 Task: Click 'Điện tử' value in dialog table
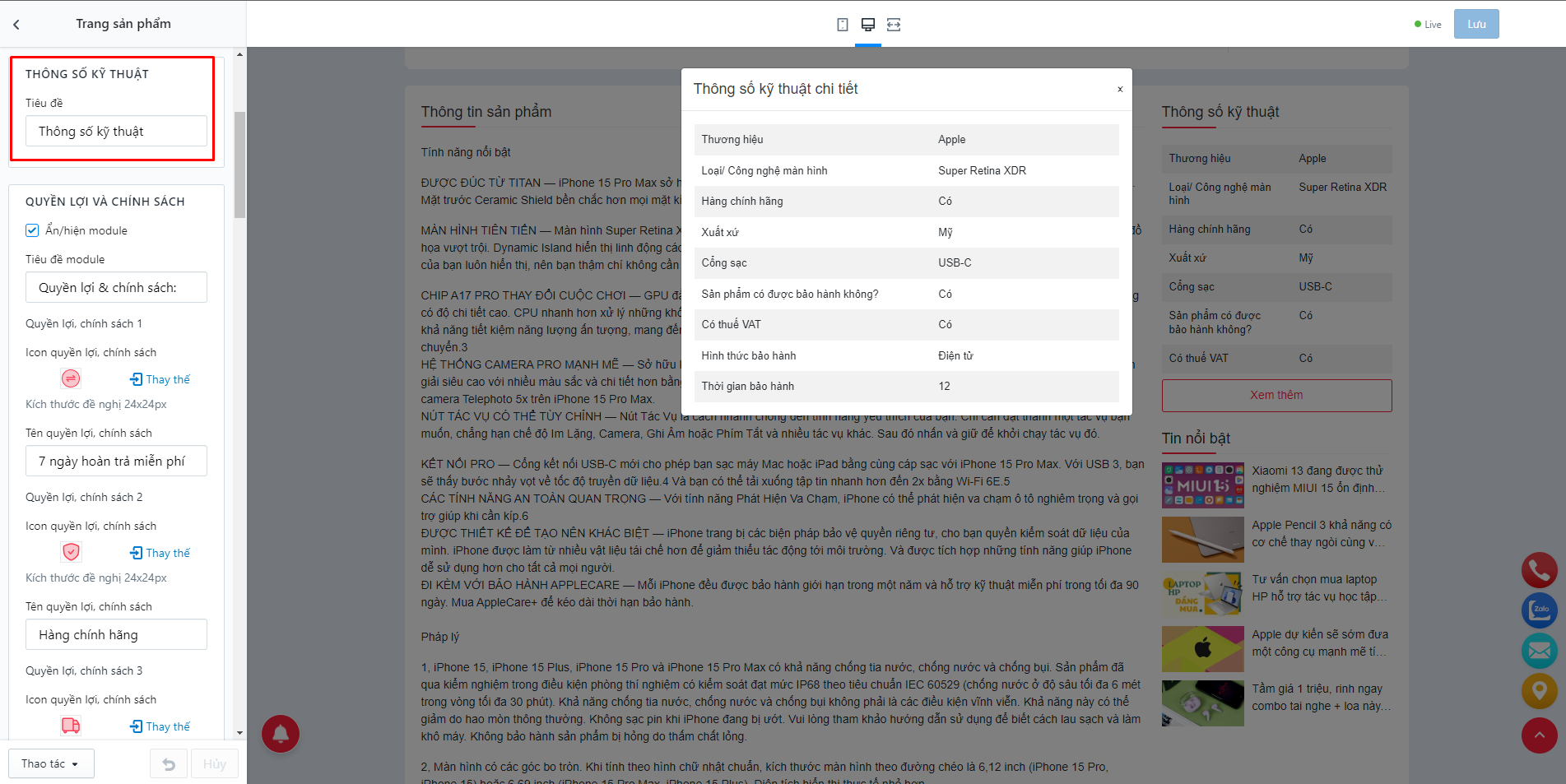point(955,356)
